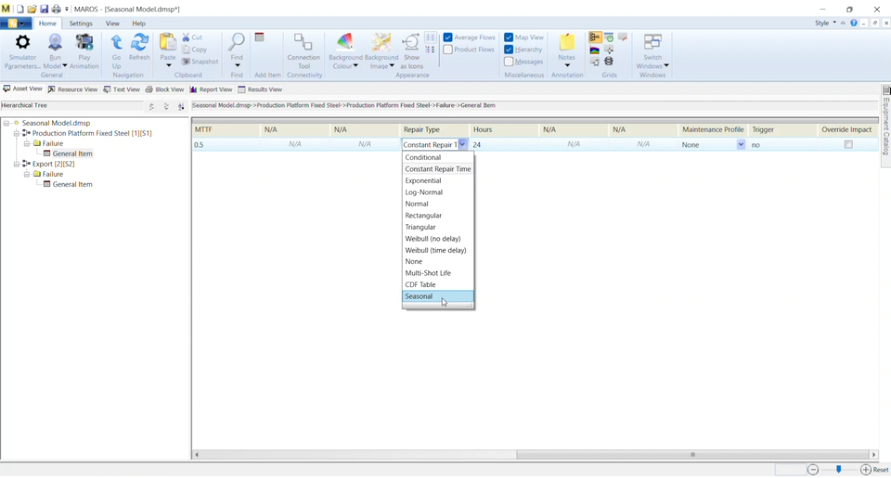The width and height of the screenshot is (891, 478).
Task: Collapse the Production Platform Fixed Steel node
Action: 16,133
